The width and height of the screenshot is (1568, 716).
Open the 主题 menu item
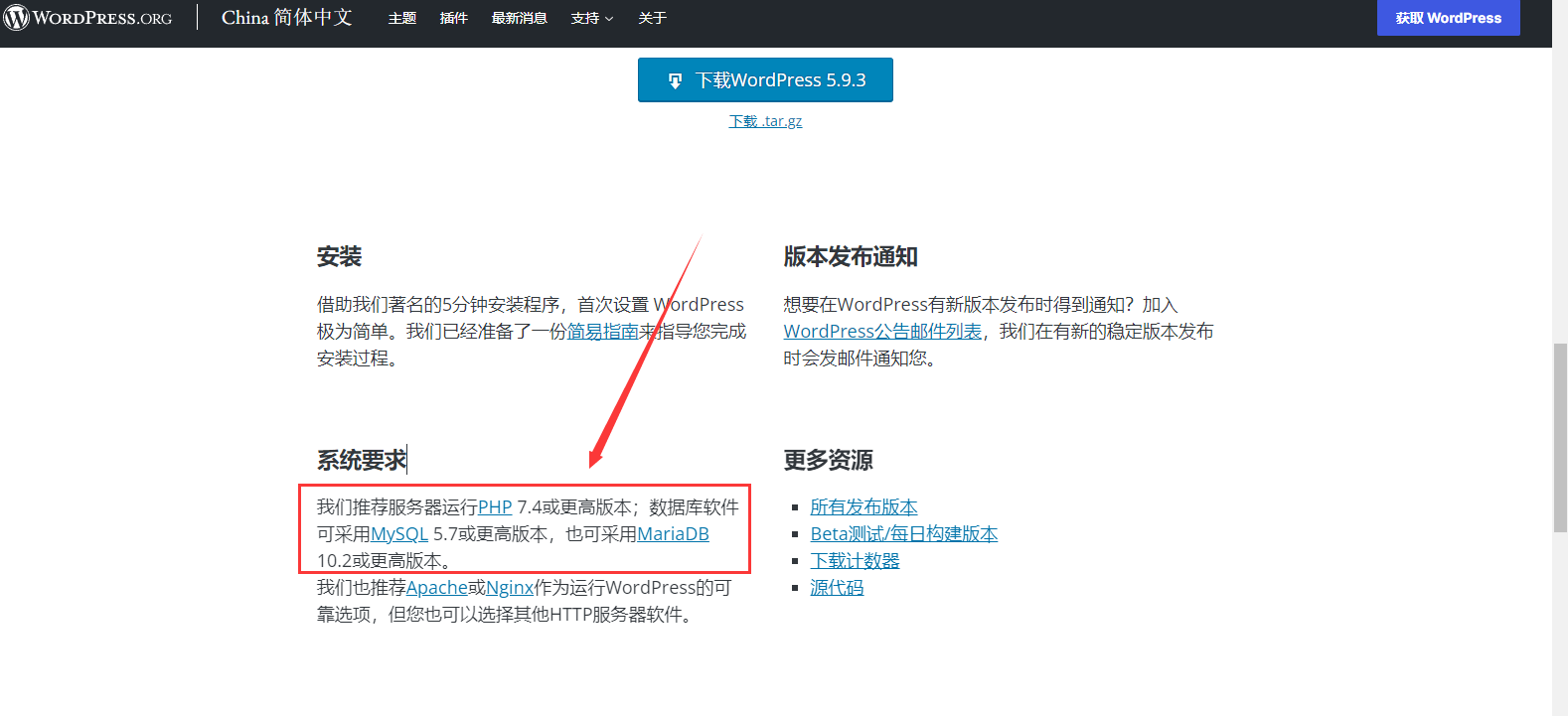(x=401, y=18)
